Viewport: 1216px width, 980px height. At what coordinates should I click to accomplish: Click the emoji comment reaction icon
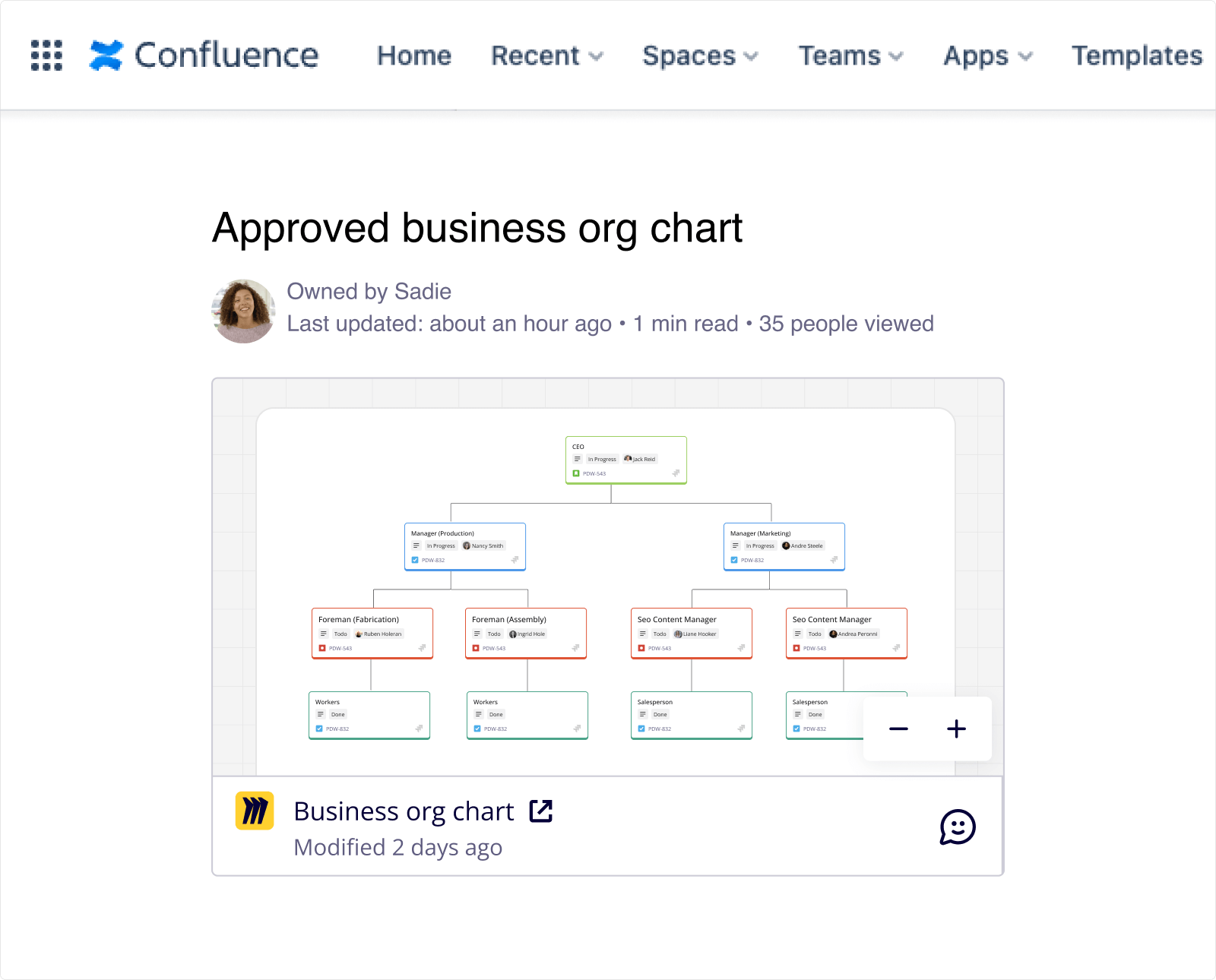click(x=957, y=827)
